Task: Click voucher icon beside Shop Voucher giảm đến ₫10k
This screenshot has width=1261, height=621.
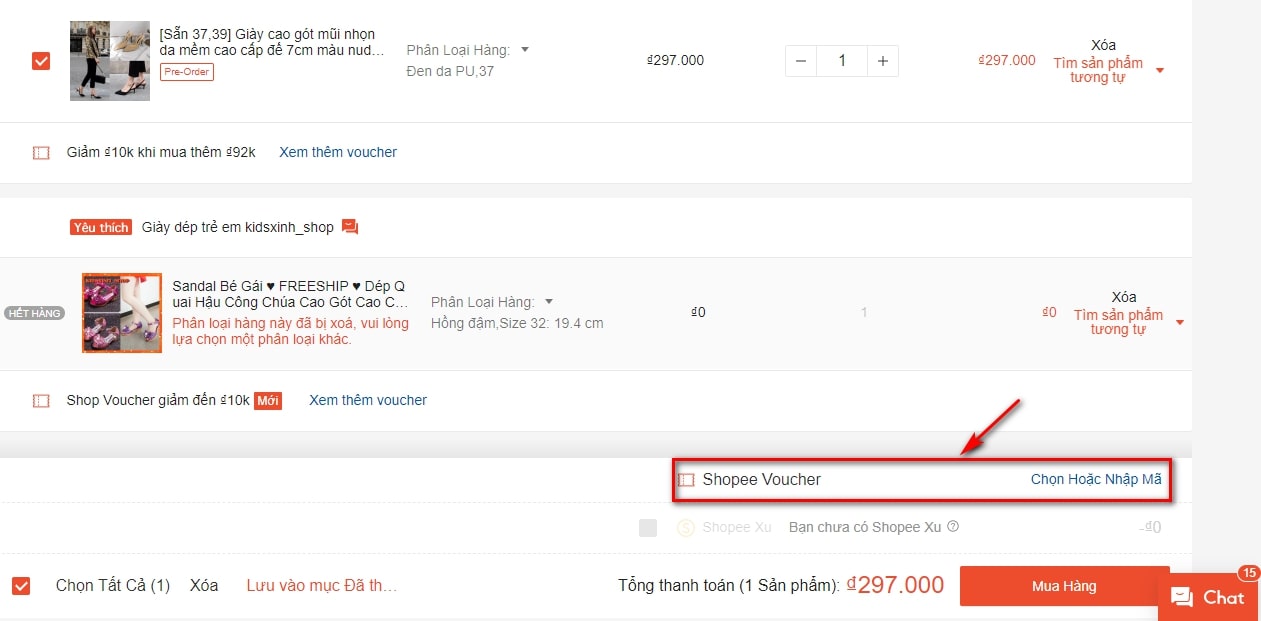Action: [x=41, y=401]
